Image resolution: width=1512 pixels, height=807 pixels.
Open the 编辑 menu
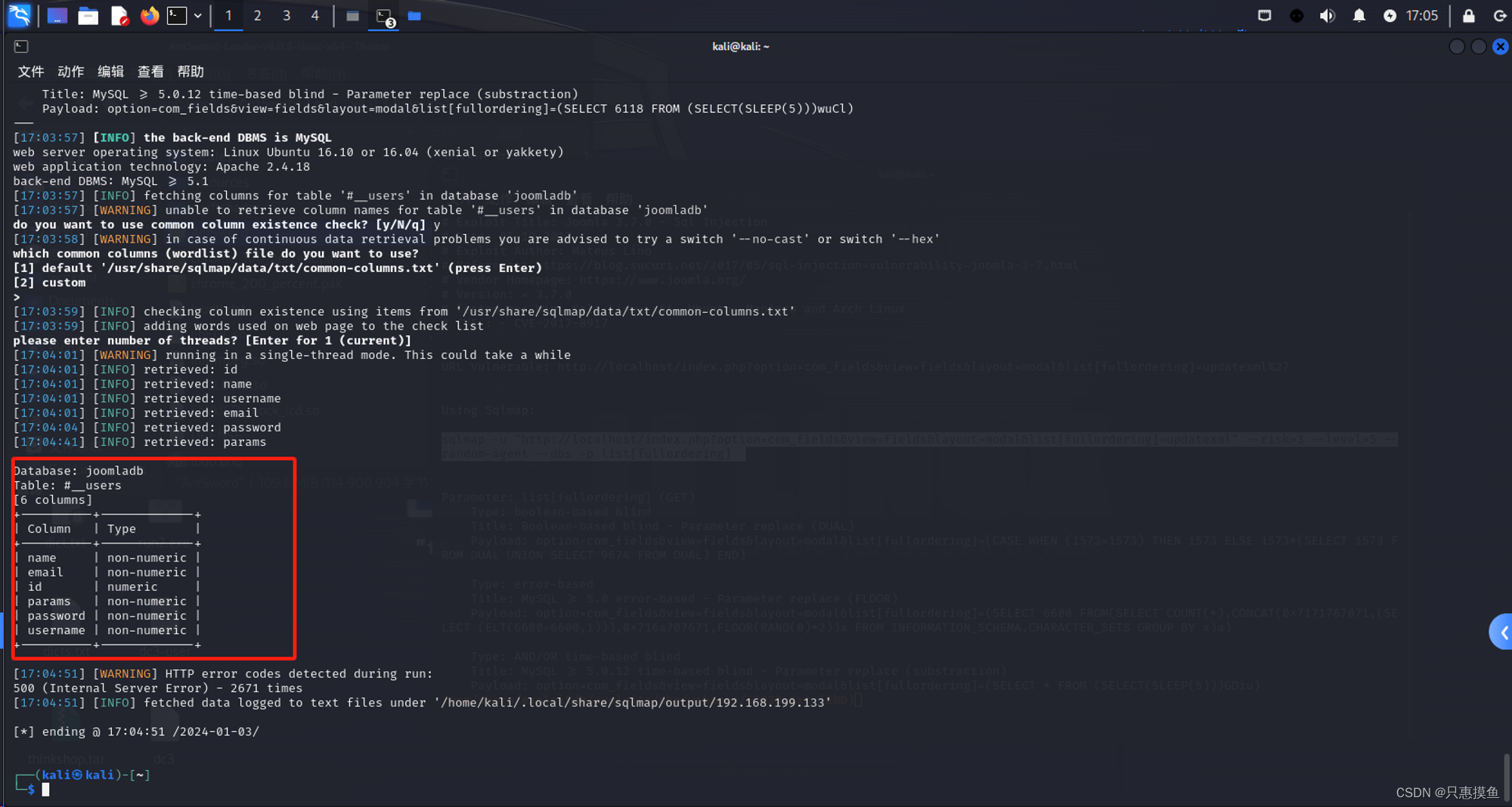click(x=110, y=71)
